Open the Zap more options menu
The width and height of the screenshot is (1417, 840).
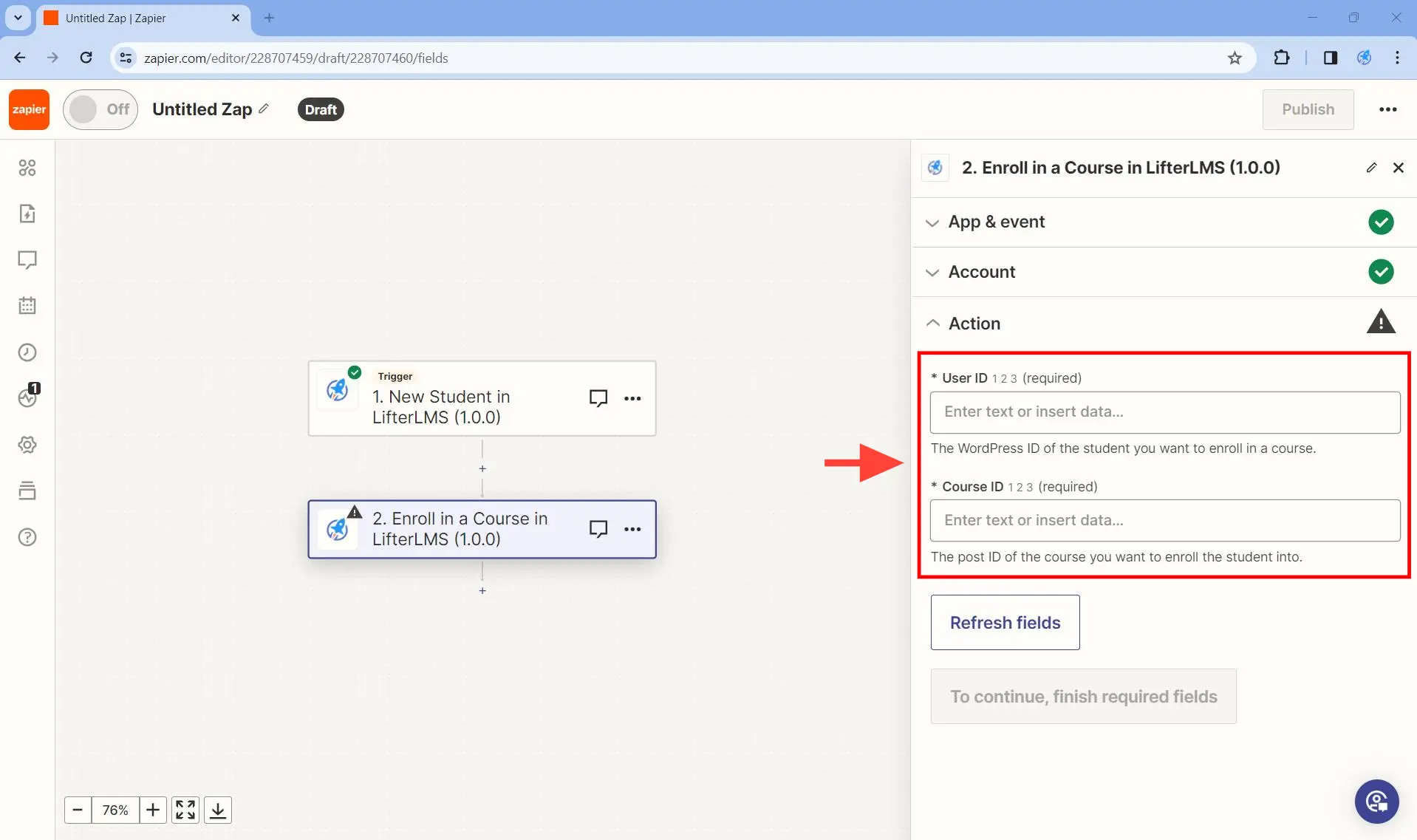click(x=1387, y=109)
